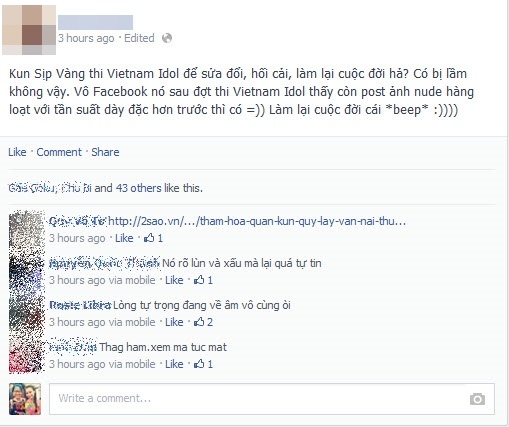Click 'Edited' to view edit history
Viewport: 509px width, 427px height.
[x=139, y=38]
